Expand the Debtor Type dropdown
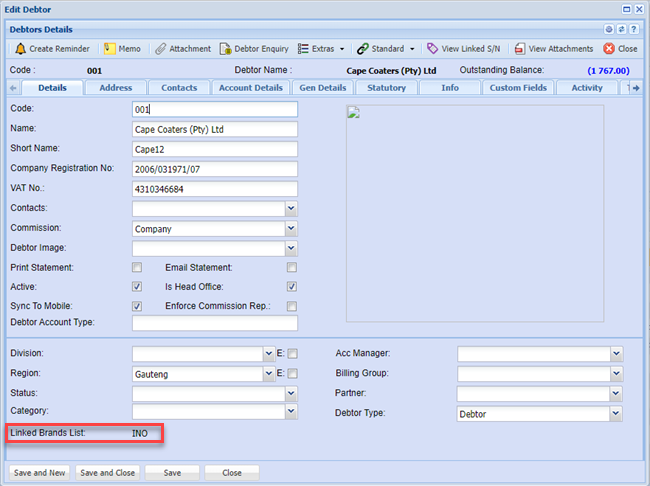 click(x=616, y=413)
